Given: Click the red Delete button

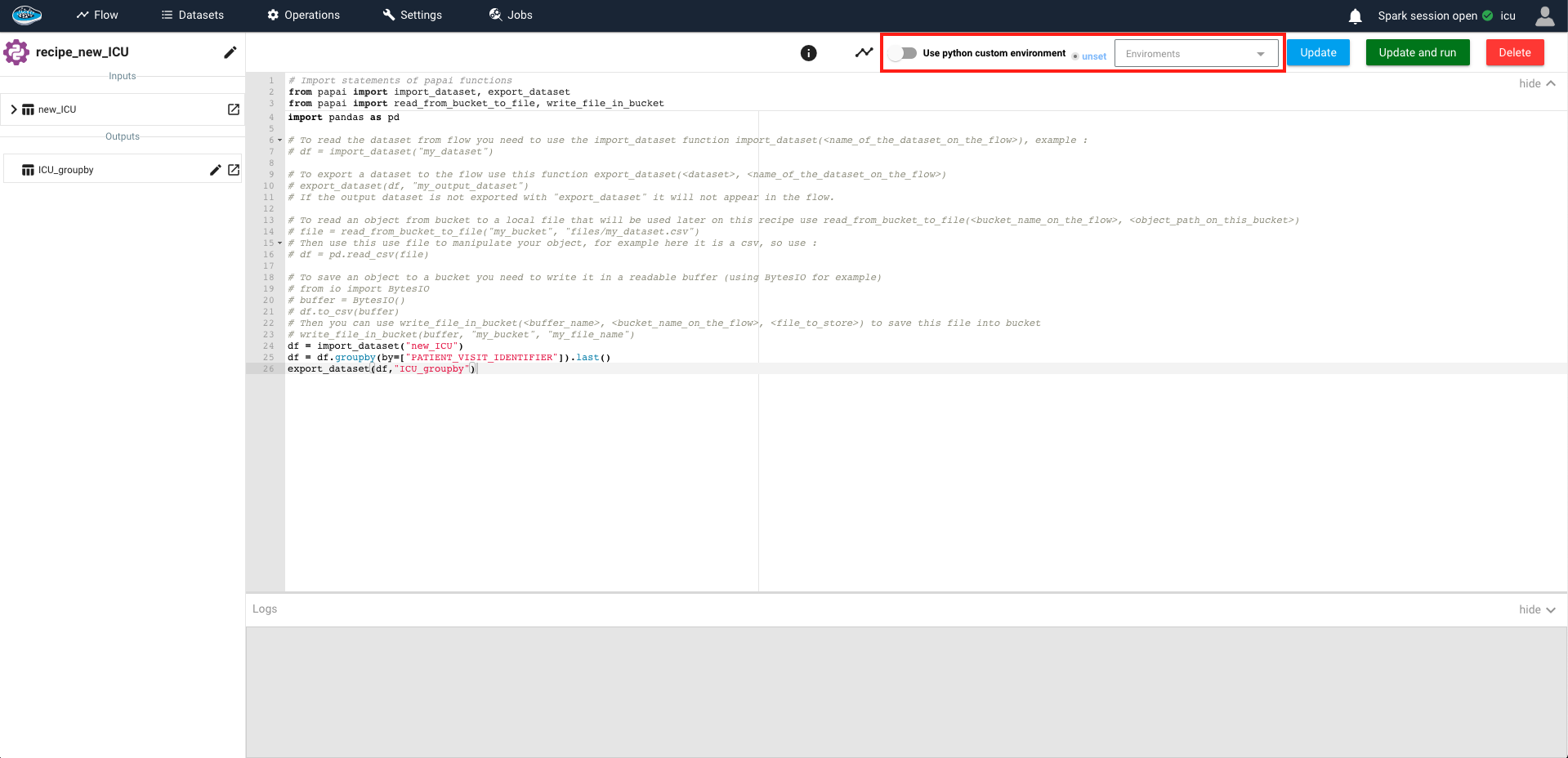Looking at the screenshot, I should [1514, 52].
